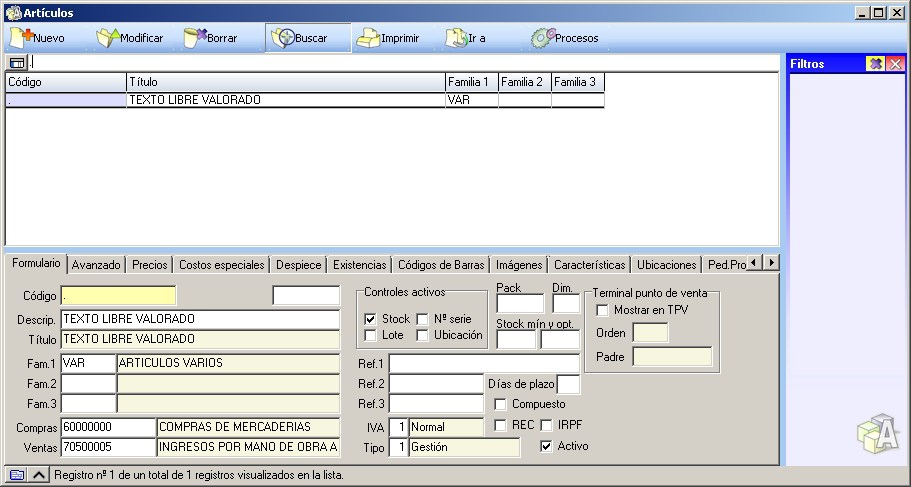
Task: Sort by the Código column header
Action: point(66,82)
